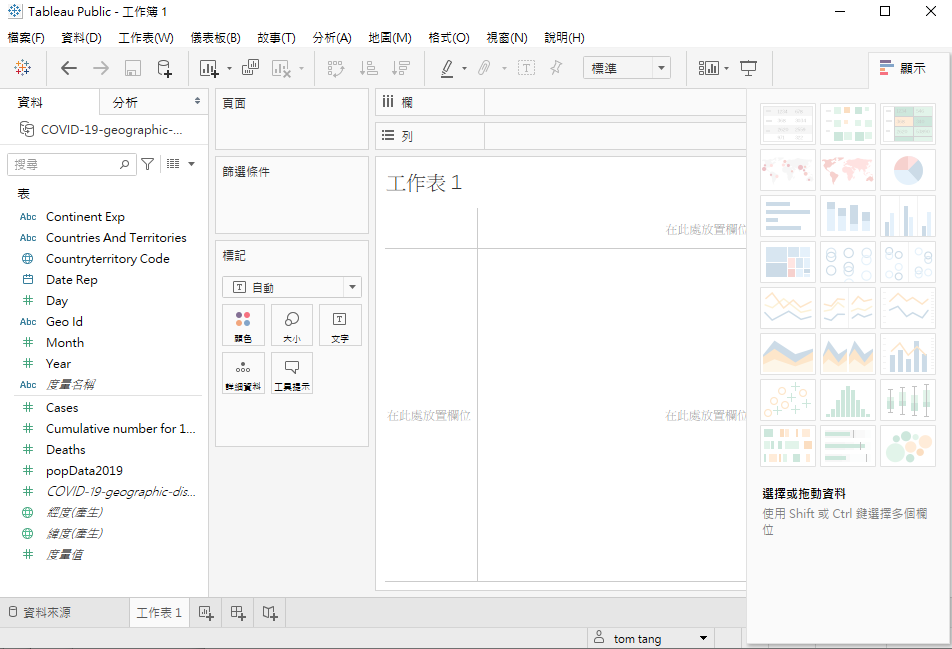Click the redo forward arrow
952x649 pixels.
[101, 68]
